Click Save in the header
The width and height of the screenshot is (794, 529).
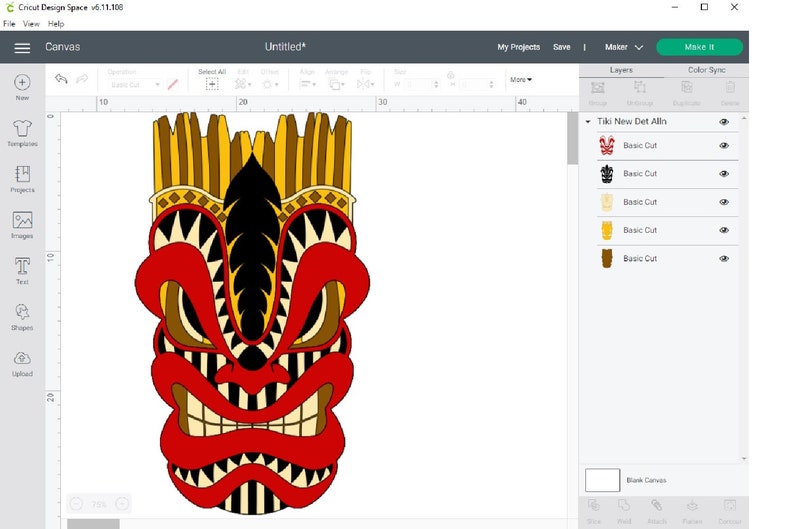[x=562, y=47]
